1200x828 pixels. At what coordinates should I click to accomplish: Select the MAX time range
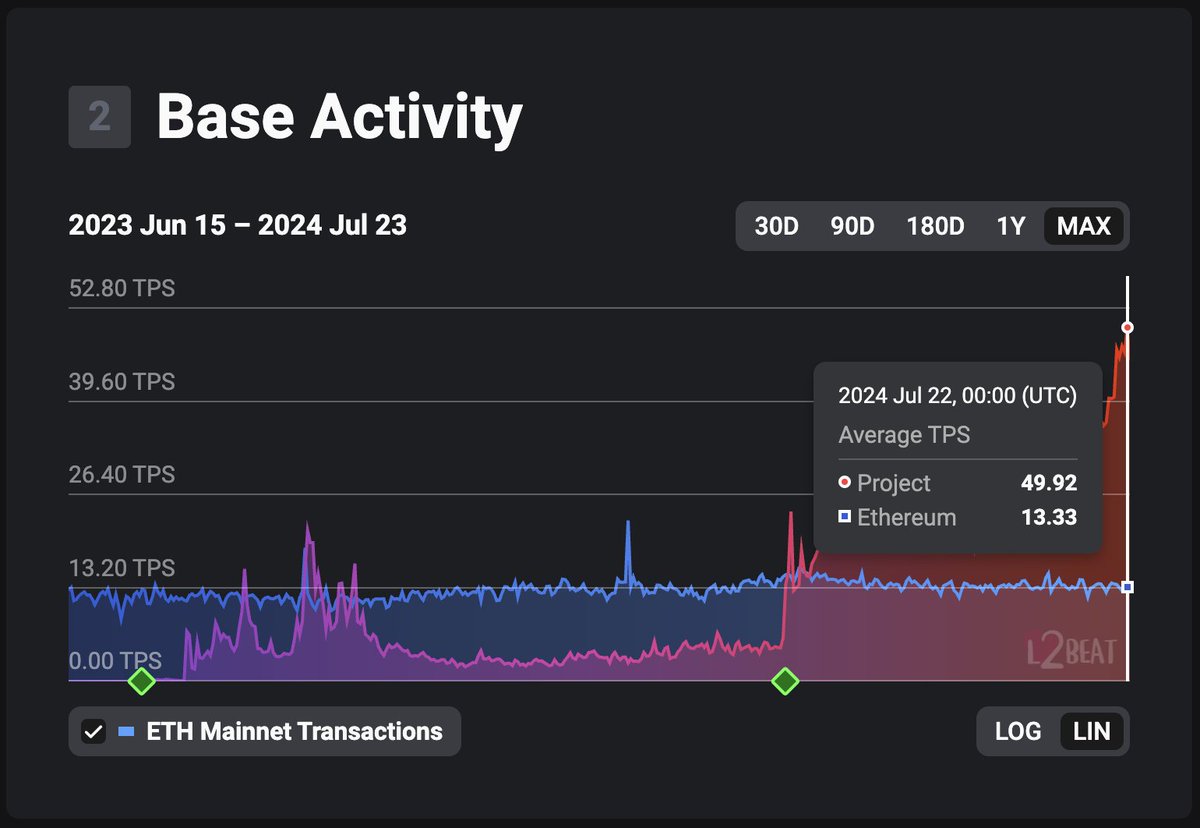coord(1084,226)
